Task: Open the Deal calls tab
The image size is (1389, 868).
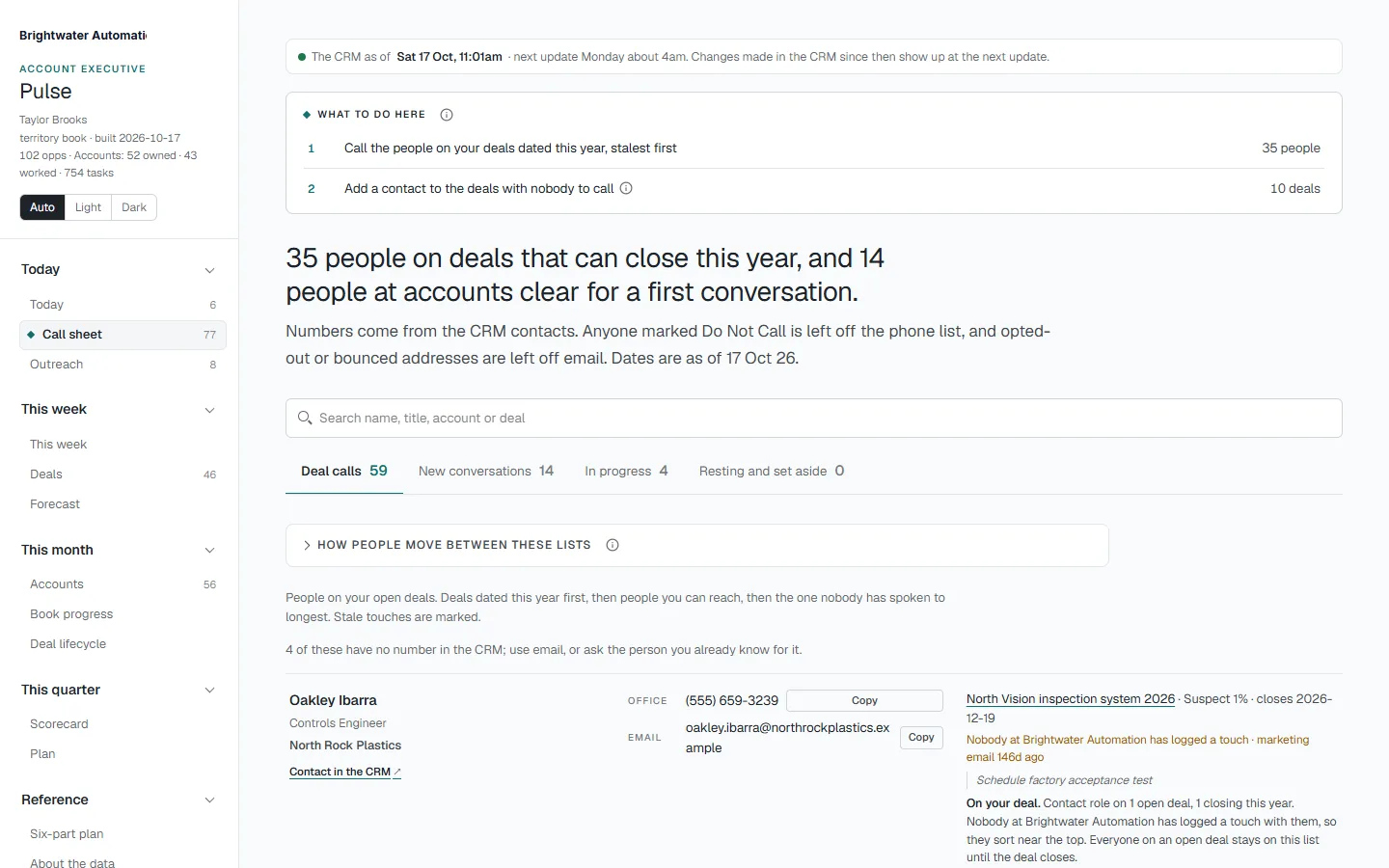Action: coord(344,471)
